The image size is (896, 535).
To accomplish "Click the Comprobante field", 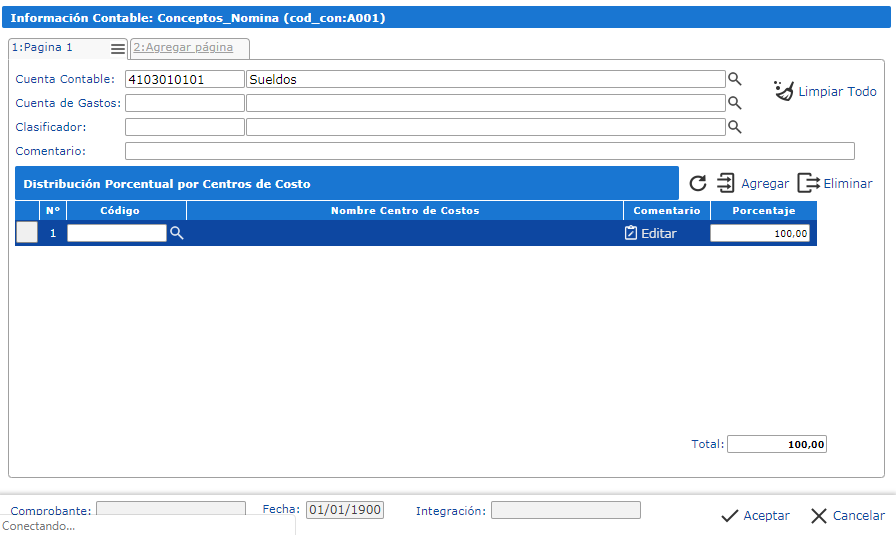I will coord(171,510).
